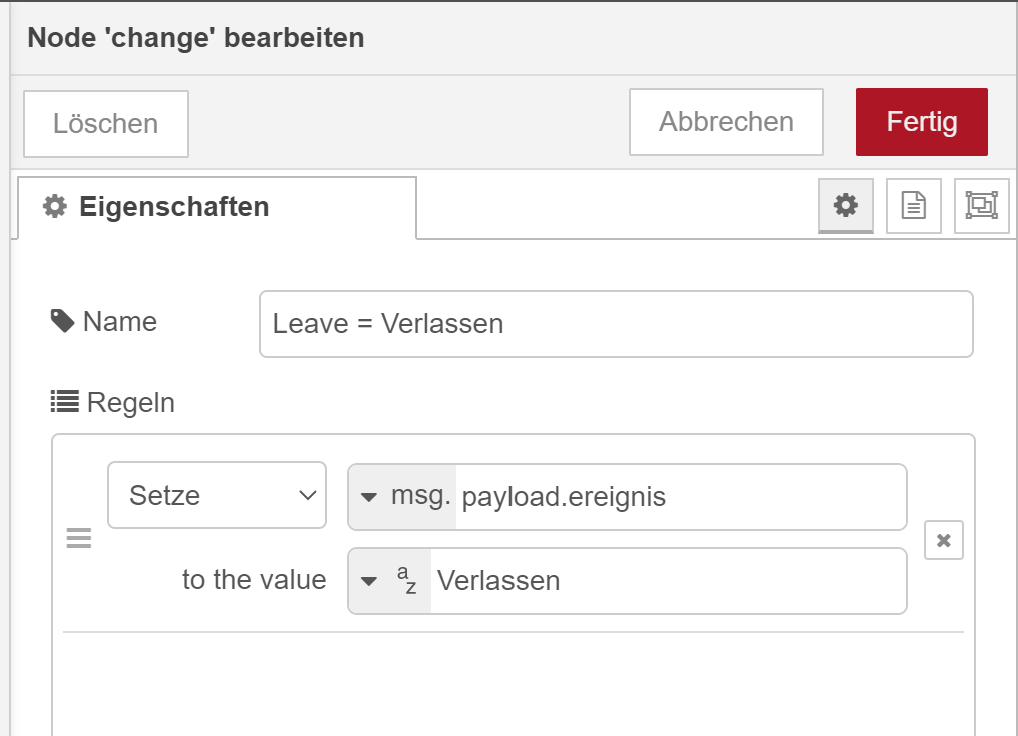The width and height of the screenshot is (1018, 736).
Task: Open node appearance settings icon
Action: pos(981,206)
